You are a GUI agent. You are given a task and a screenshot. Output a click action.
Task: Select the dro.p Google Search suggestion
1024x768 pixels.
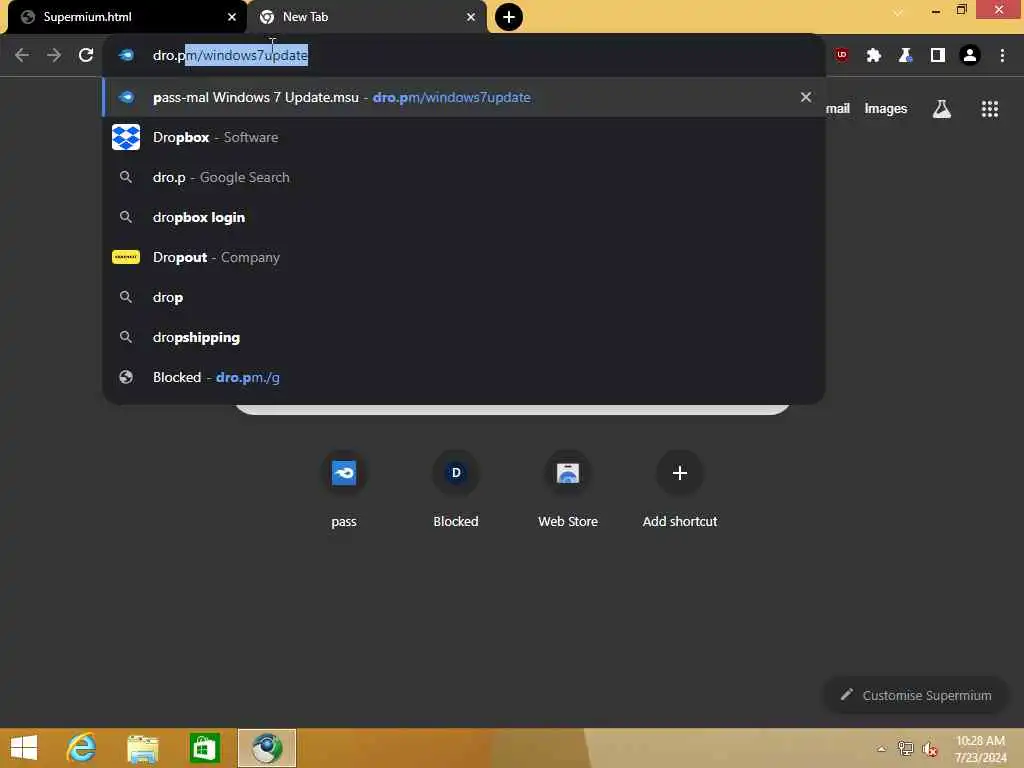(464, 177)
